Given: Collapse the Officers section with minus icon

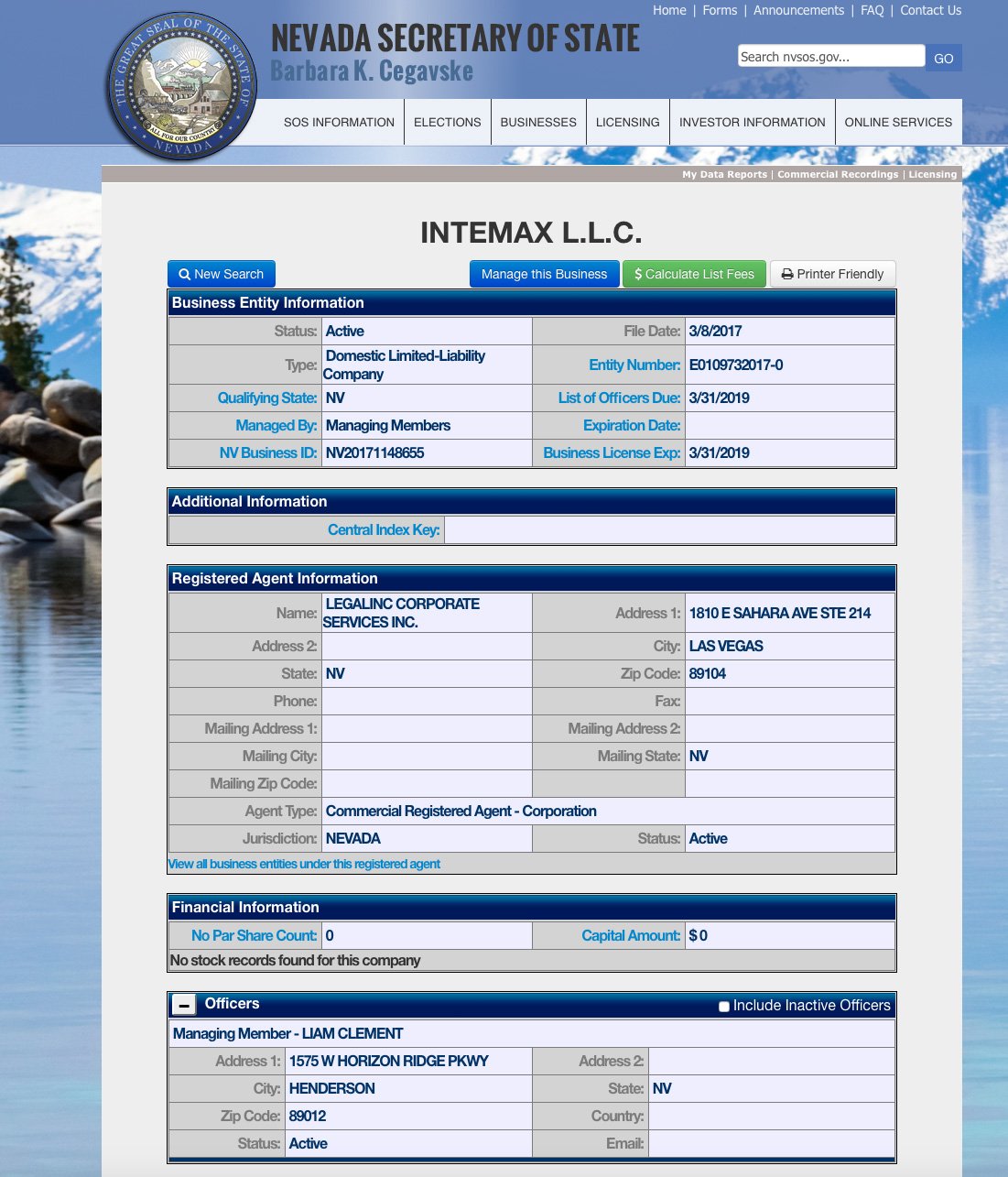Looking at the screenshot, I should (184, 1005).
